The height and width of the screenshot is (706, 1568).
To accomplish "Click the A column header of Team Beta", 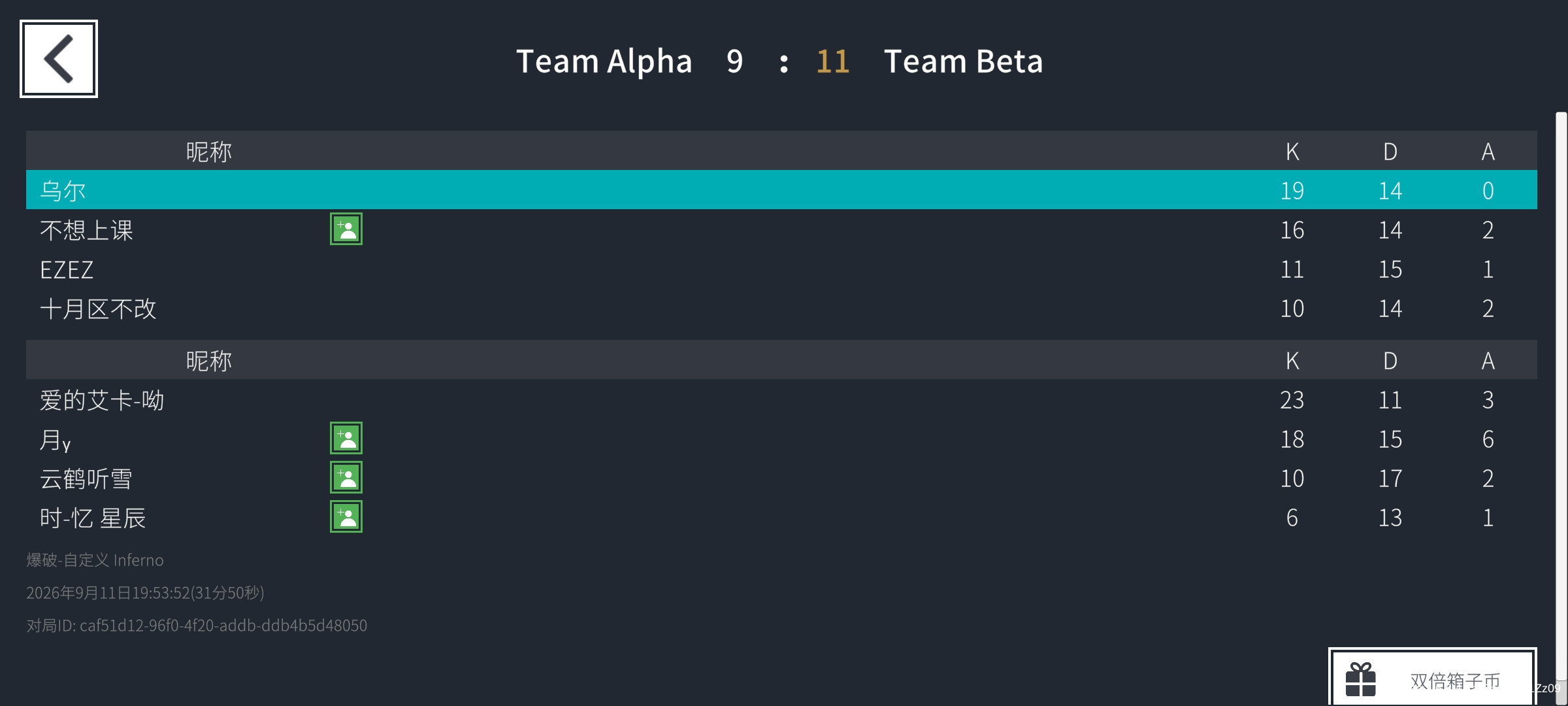I will click(x=1488, y=361).
